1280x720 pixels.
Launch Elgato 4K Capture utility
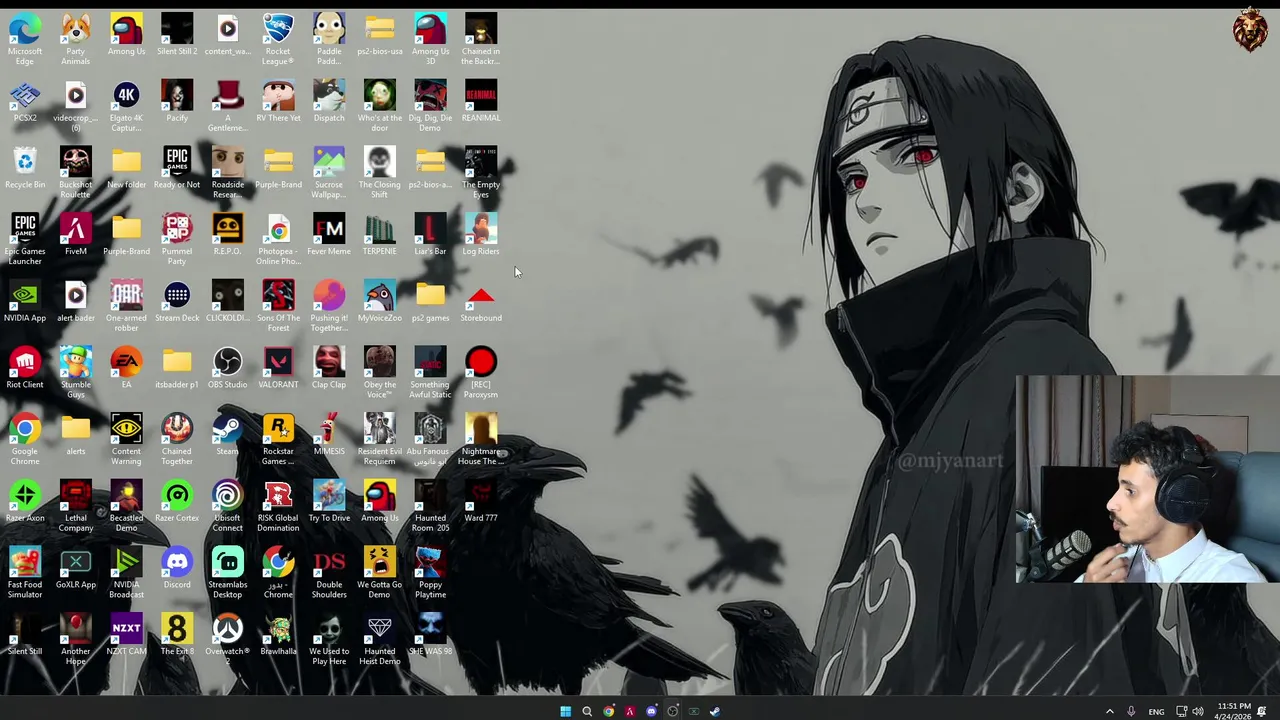pos(126,107)
